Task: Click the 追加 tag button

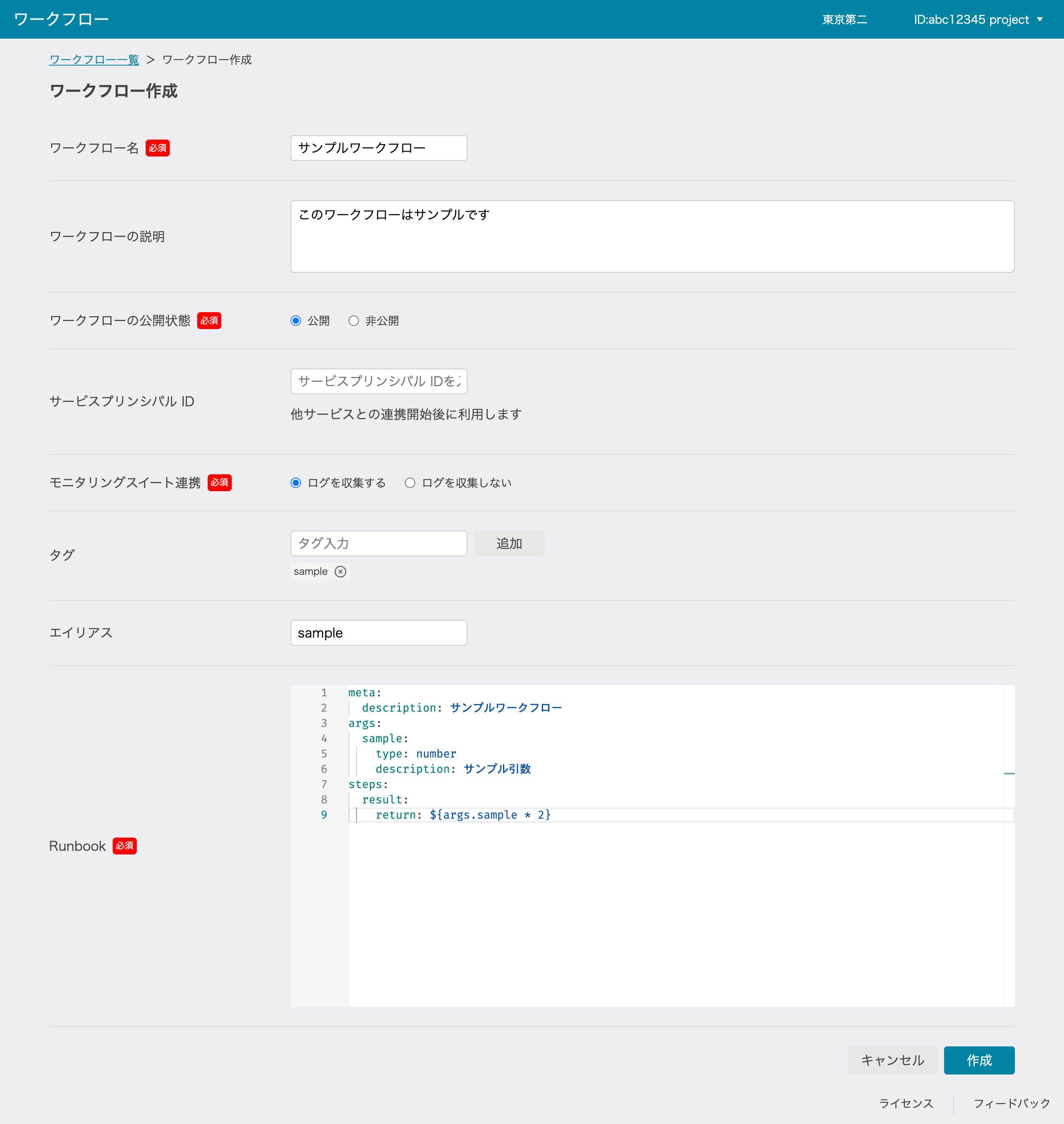Action: pos(509,543)
